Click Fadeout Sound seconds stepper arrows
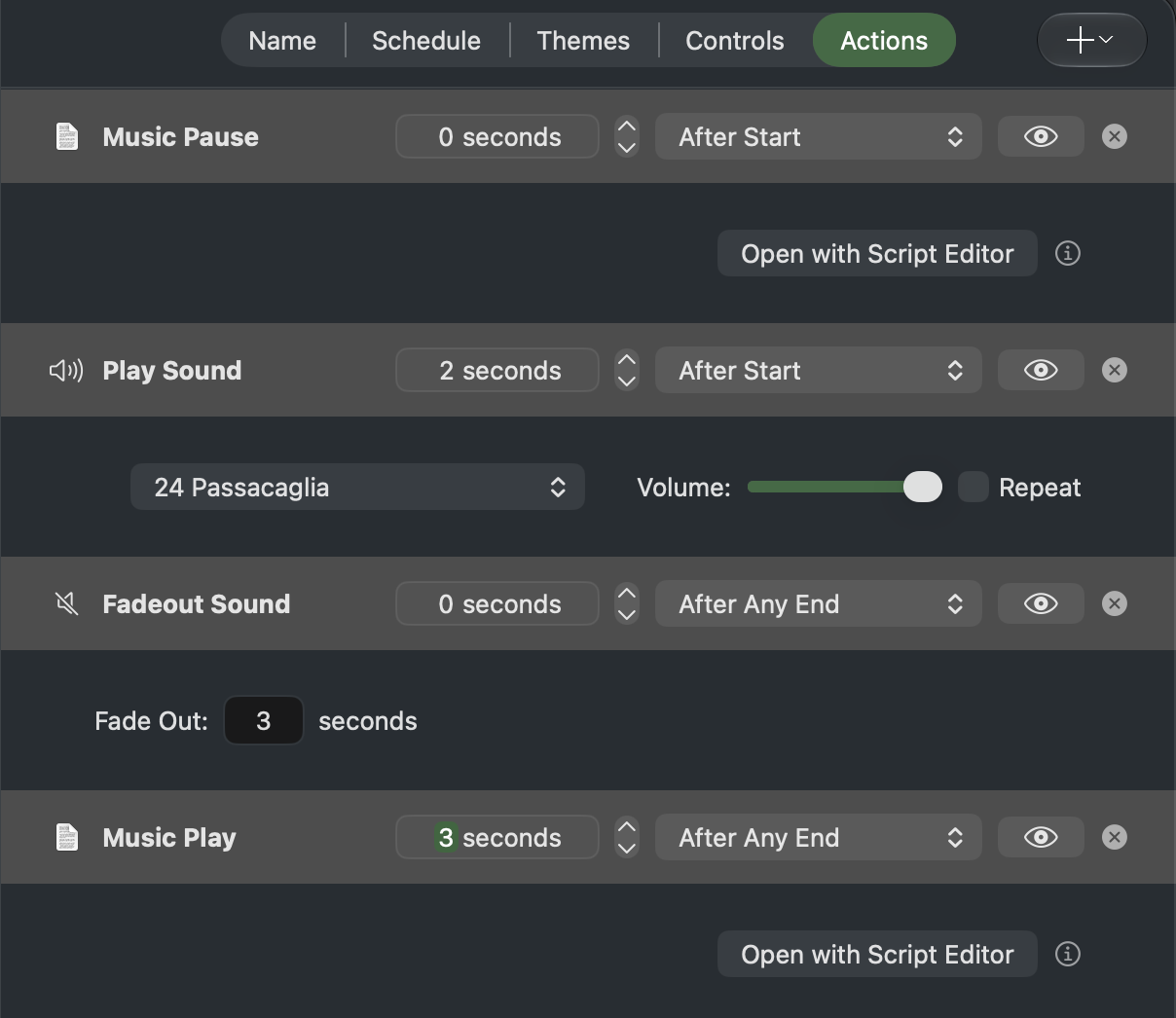 click(627, 603)
